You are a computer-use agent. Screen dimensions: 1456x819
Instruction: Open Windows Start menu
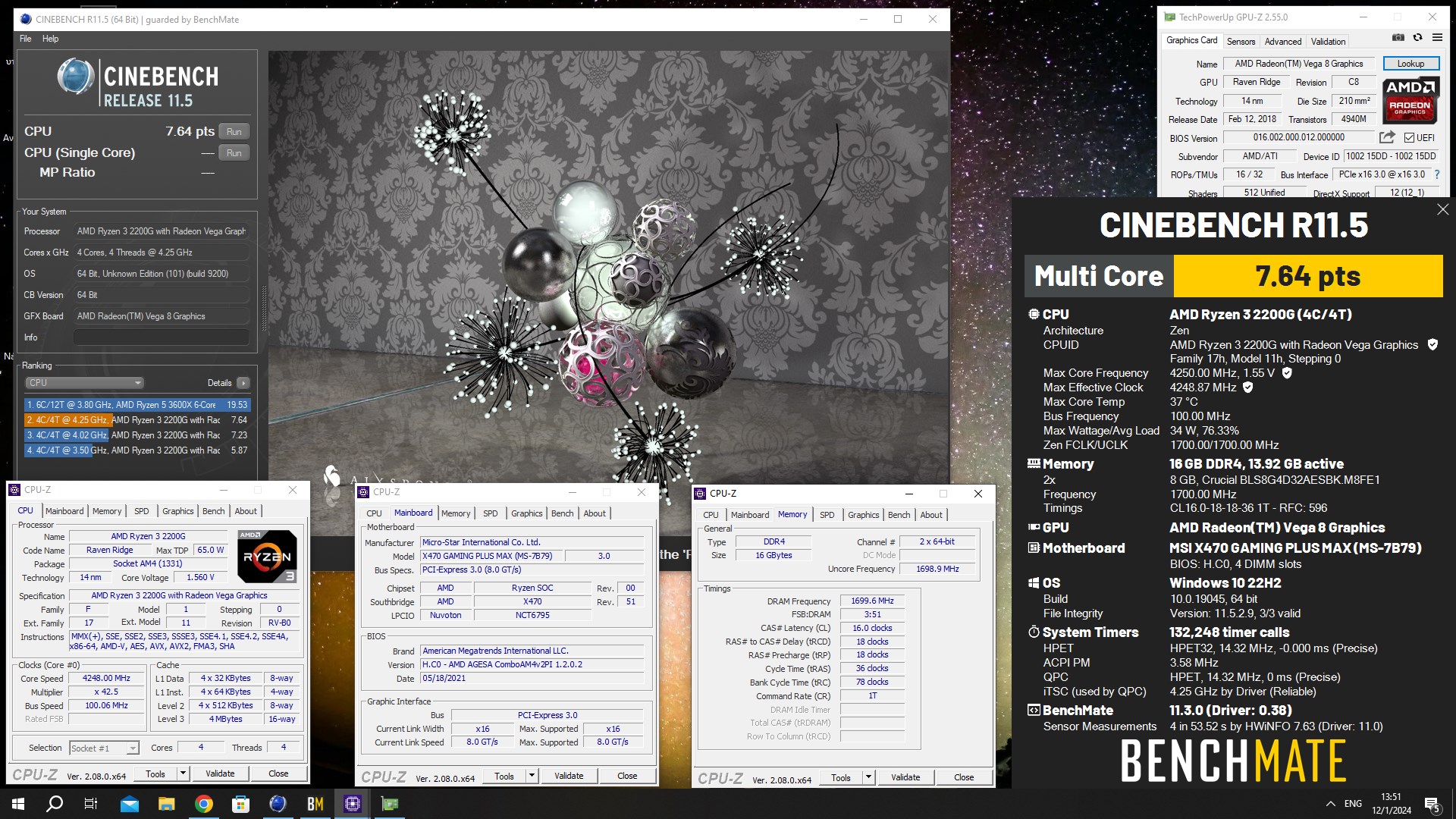click(x=18, y=804)
